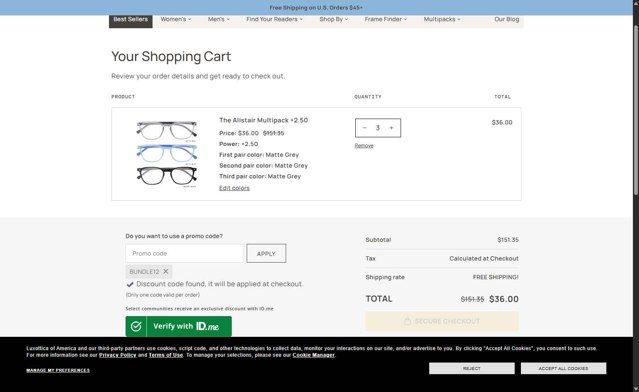Open The Alistair Multipack +2.50 product title
This screenshot has height=392, width=639.
(263, 120)
